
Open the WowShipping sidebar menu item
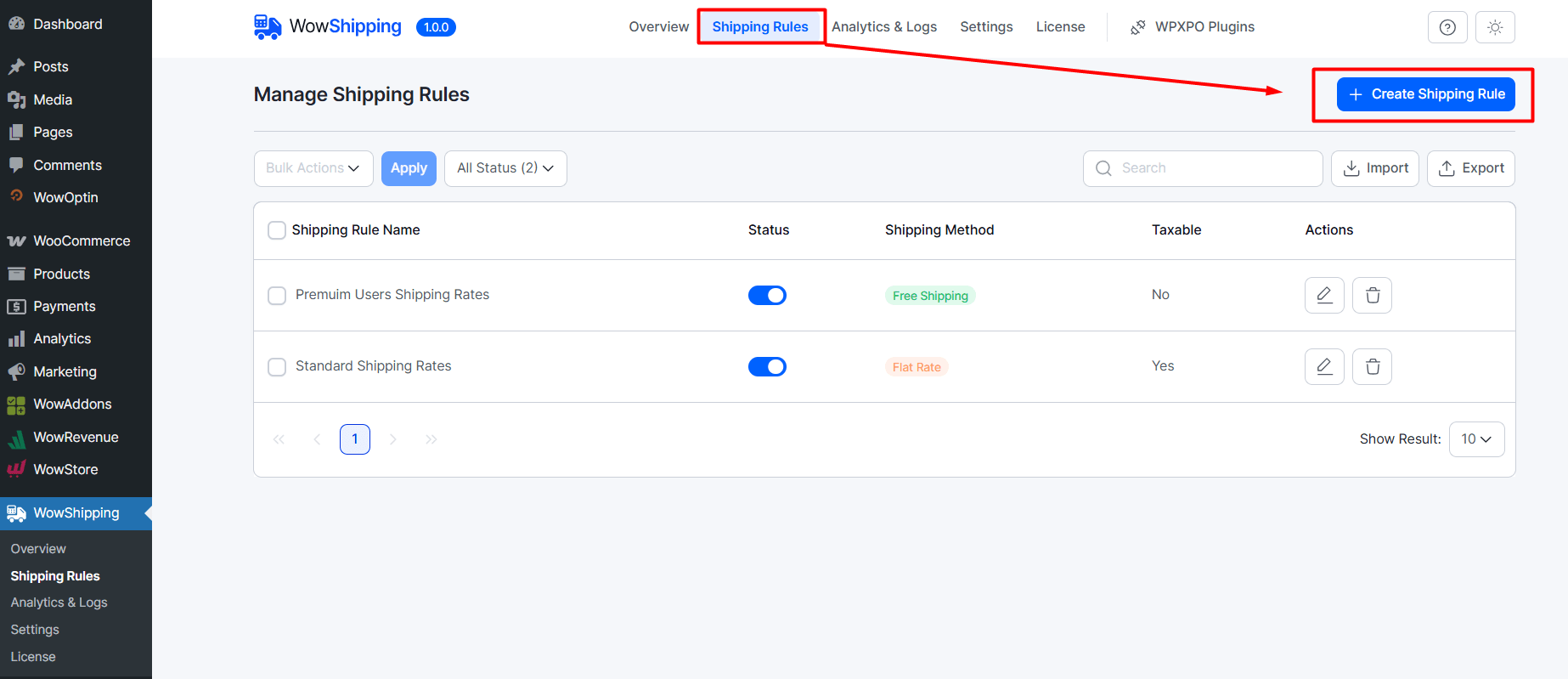click(76, 513)
